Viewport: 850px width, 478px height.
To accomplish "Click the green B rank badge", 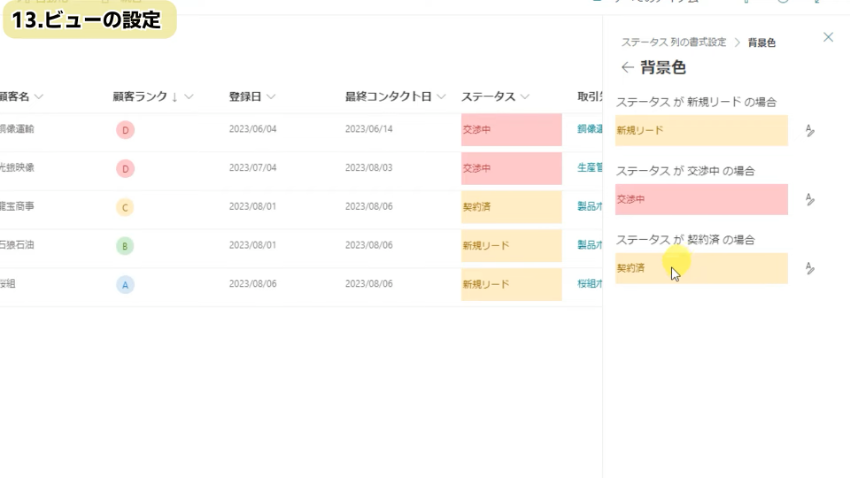I will click(x=125, y=246).
